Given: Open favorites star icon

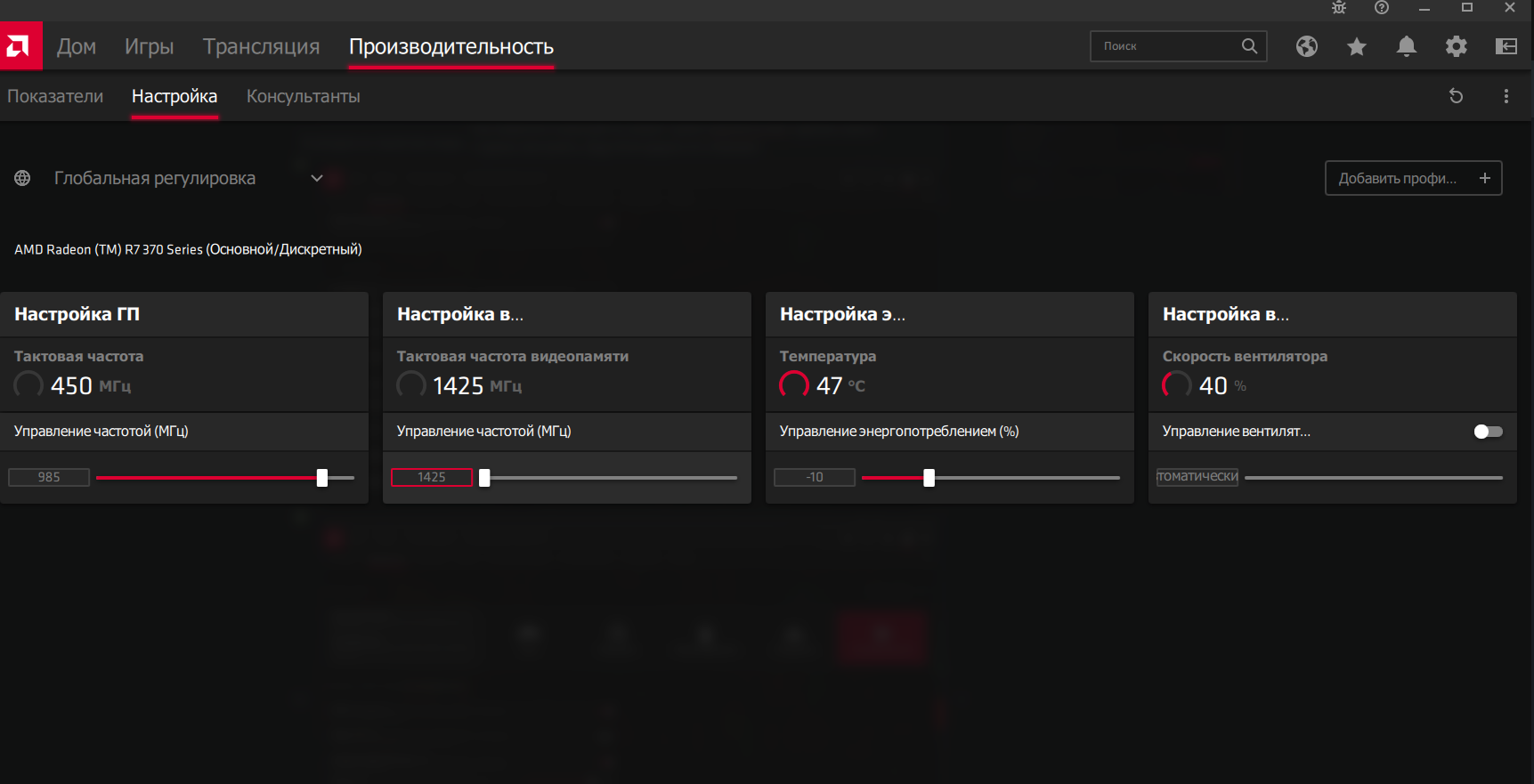Looking at the screenshot, I should pyautogui.click(x=1357, y=46).
